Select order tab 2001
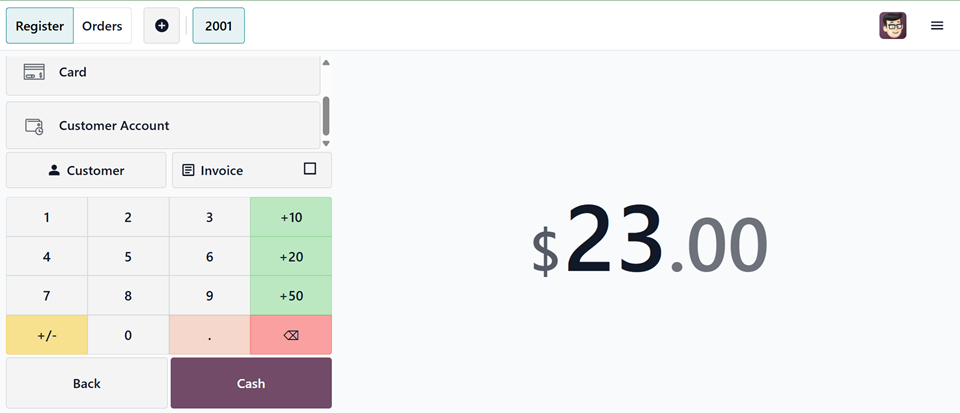The image size is (960, 413). [x=219, y=26]
